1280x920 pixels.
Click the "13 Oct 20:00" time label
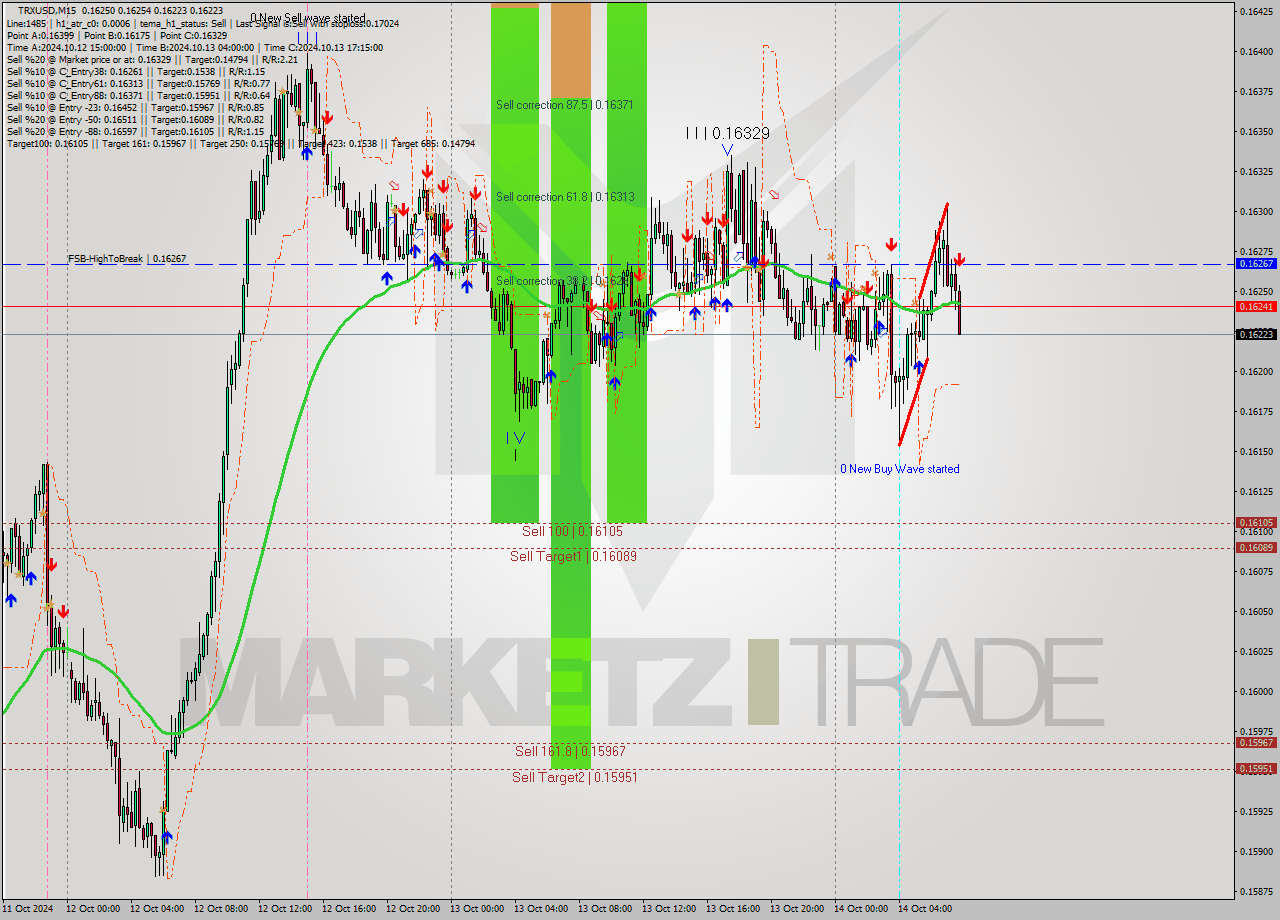[x=797, y=909]
